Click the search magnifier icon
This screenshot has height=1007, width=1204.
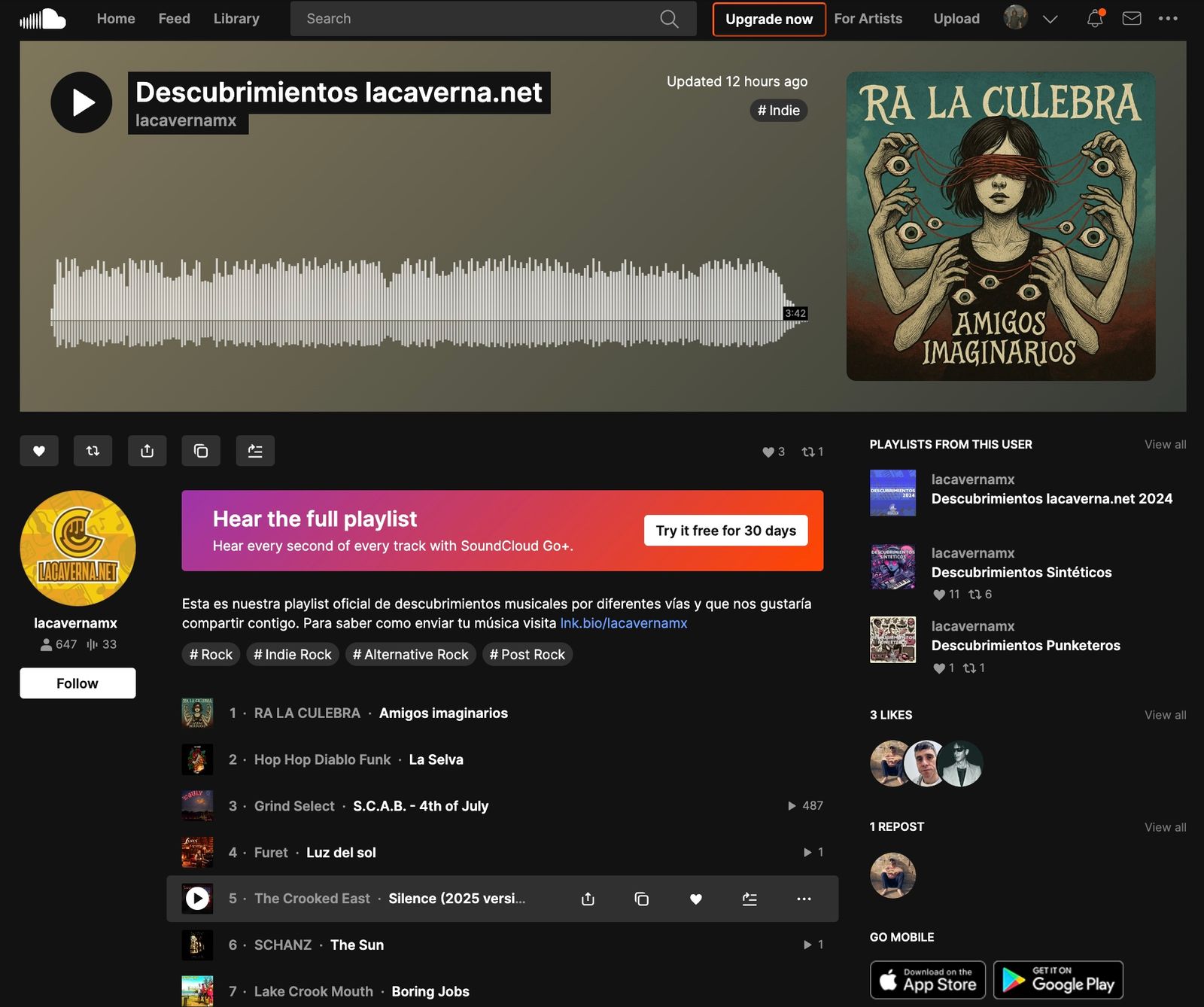(x=669, y=19)
